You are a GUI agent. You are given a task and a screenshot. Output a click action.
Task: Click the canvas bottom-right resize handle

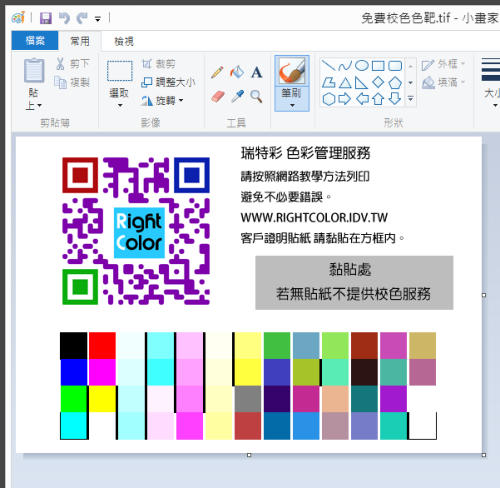click(x=484, y=455)
